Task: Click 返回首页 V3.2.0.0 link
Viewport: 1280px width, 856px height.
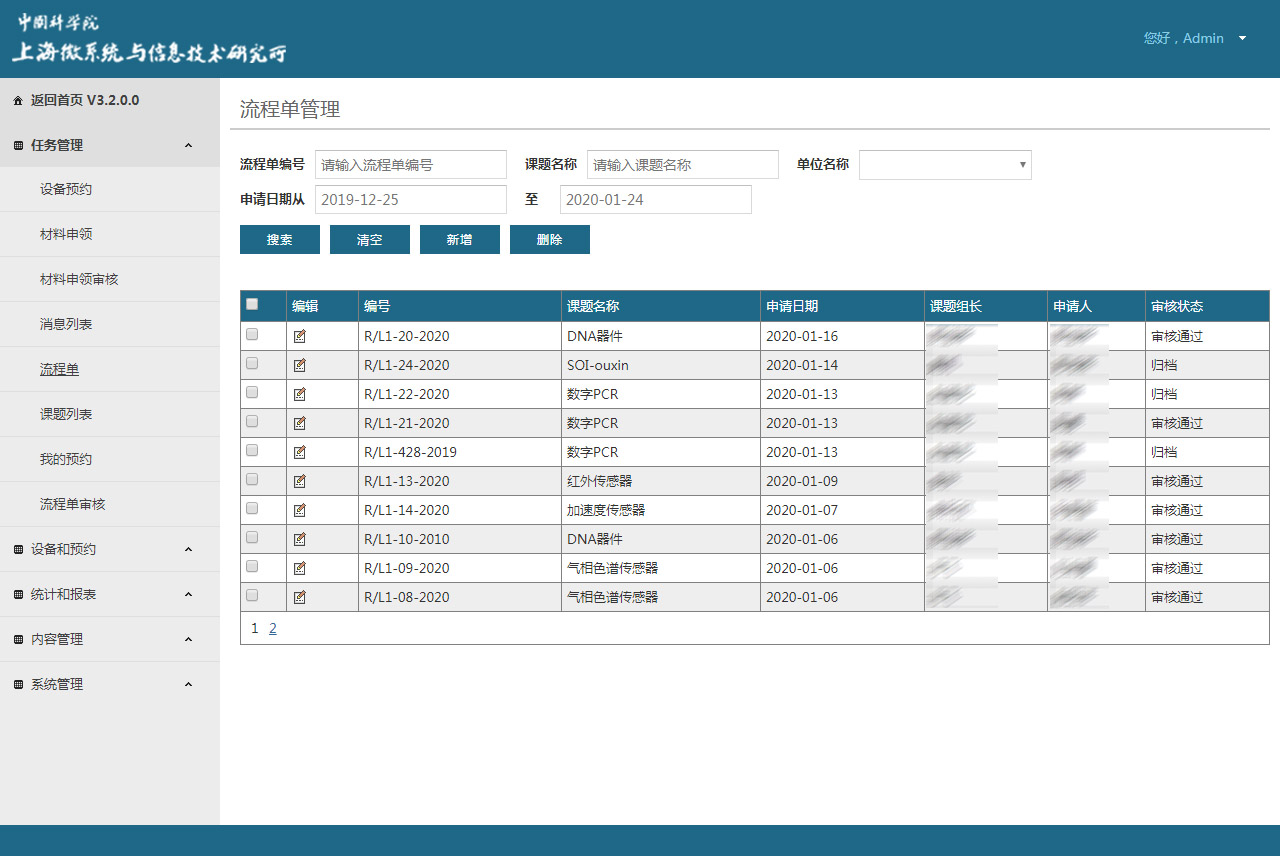Action: 85,101
